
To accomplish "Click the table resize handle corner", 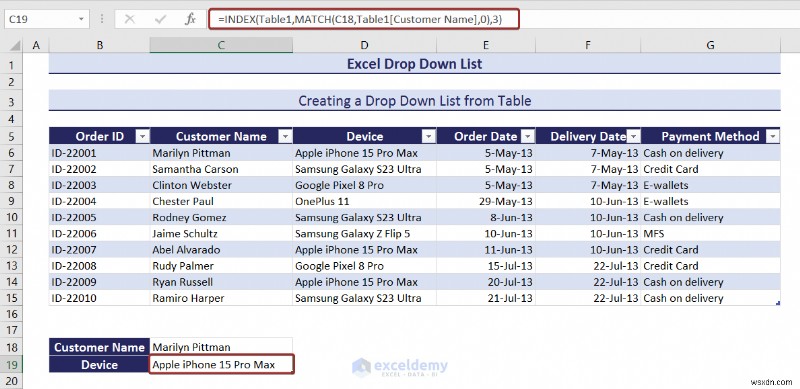I will [x=778, y=303].
